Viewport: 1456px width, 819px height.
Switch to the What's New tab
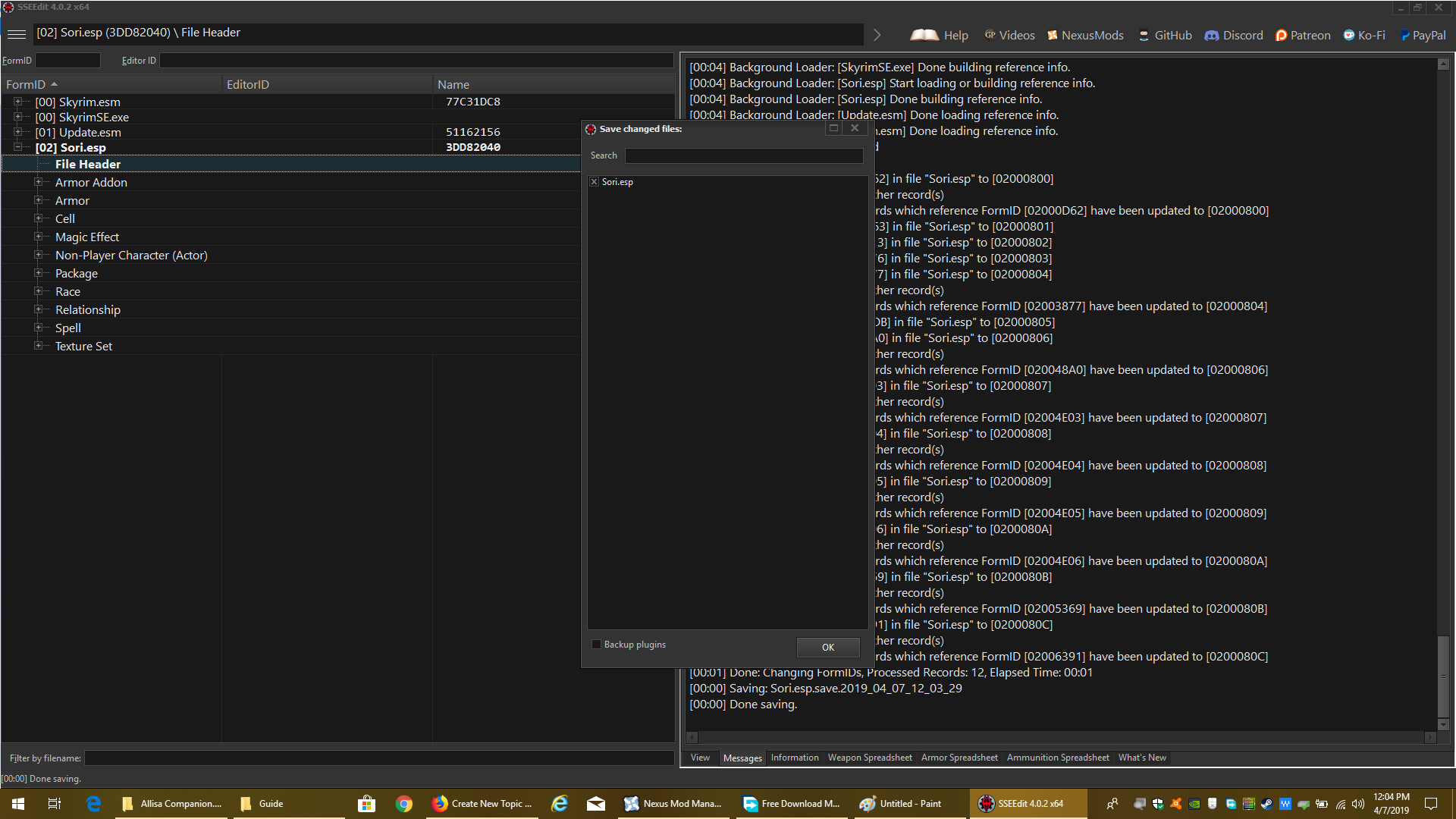(x=1142, y=758)
